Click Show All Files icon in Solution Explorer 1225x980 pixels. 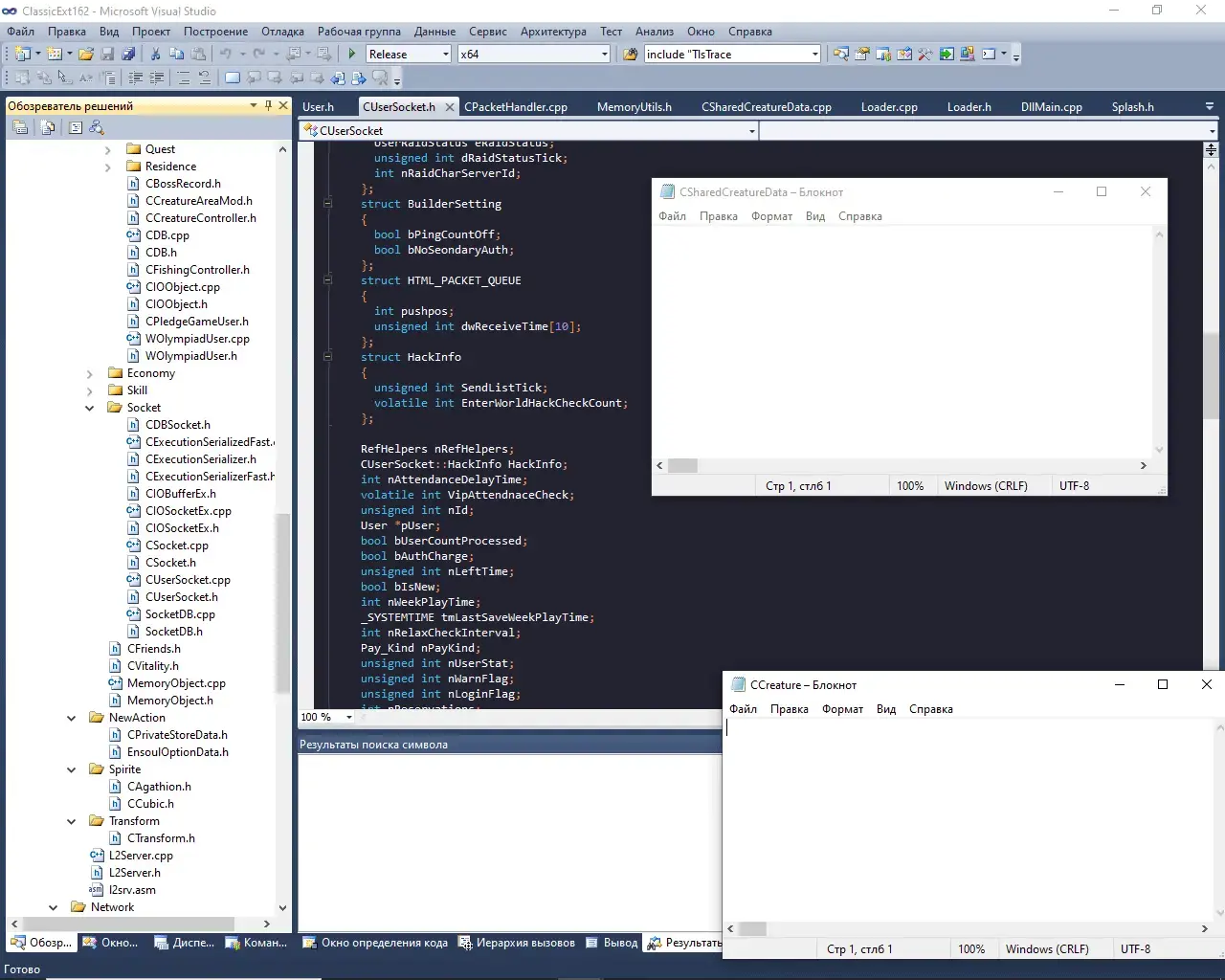(x=48, y=127)
